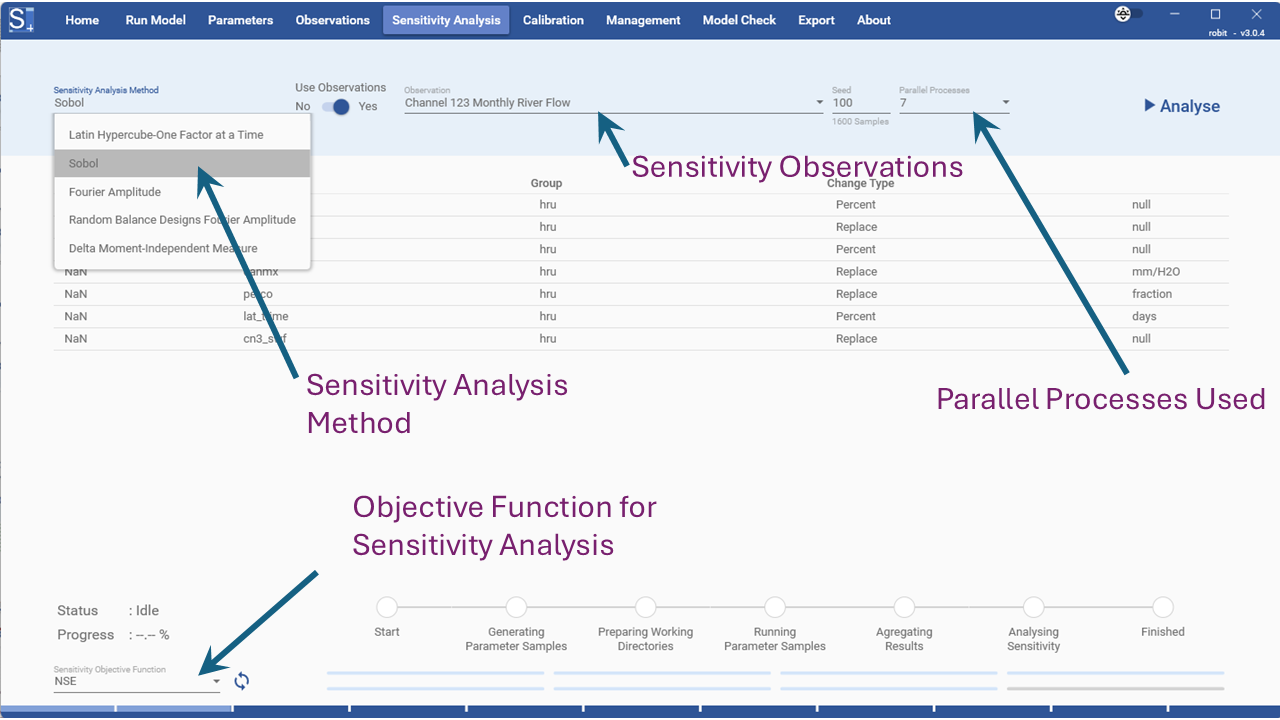Click the Finished step circle

click(1162, 606)
